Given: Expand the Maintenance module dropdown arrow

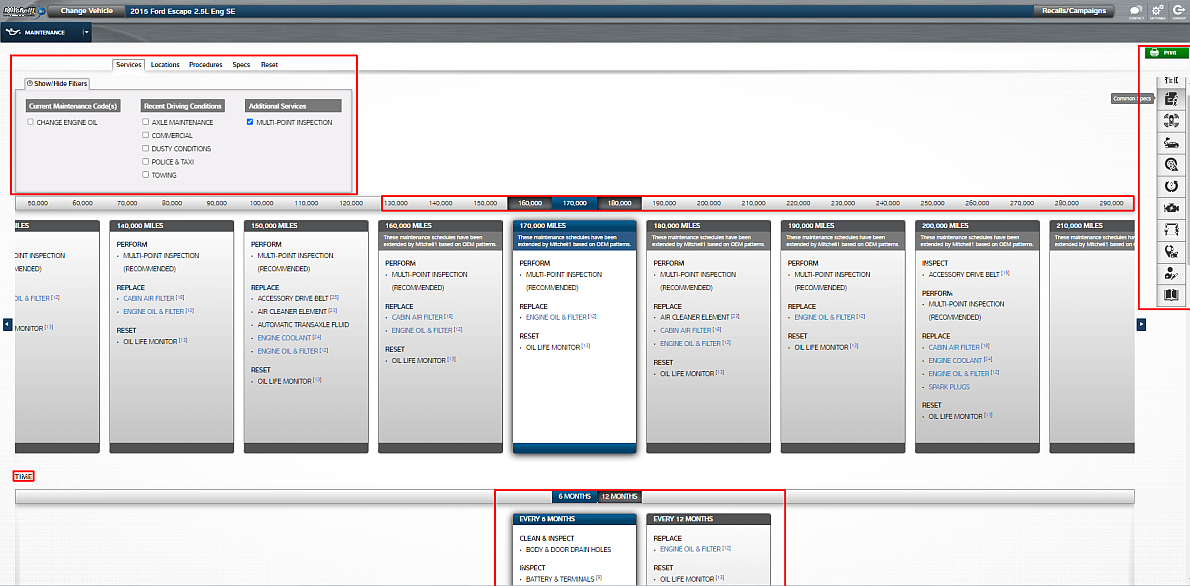Looking at the screenshot, I should click(86, 32).
